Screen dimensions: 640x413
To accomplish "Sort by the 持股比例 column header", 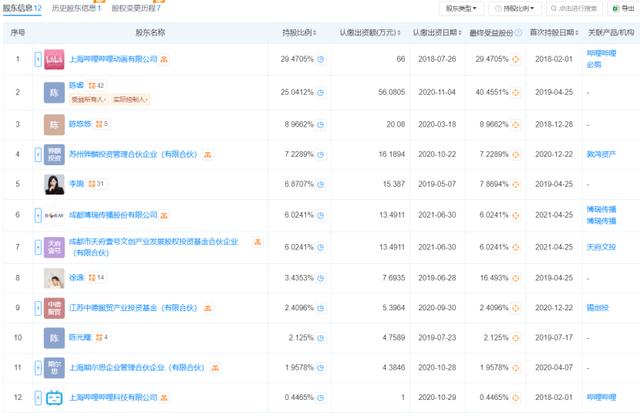I will click(x=299, y=33).
